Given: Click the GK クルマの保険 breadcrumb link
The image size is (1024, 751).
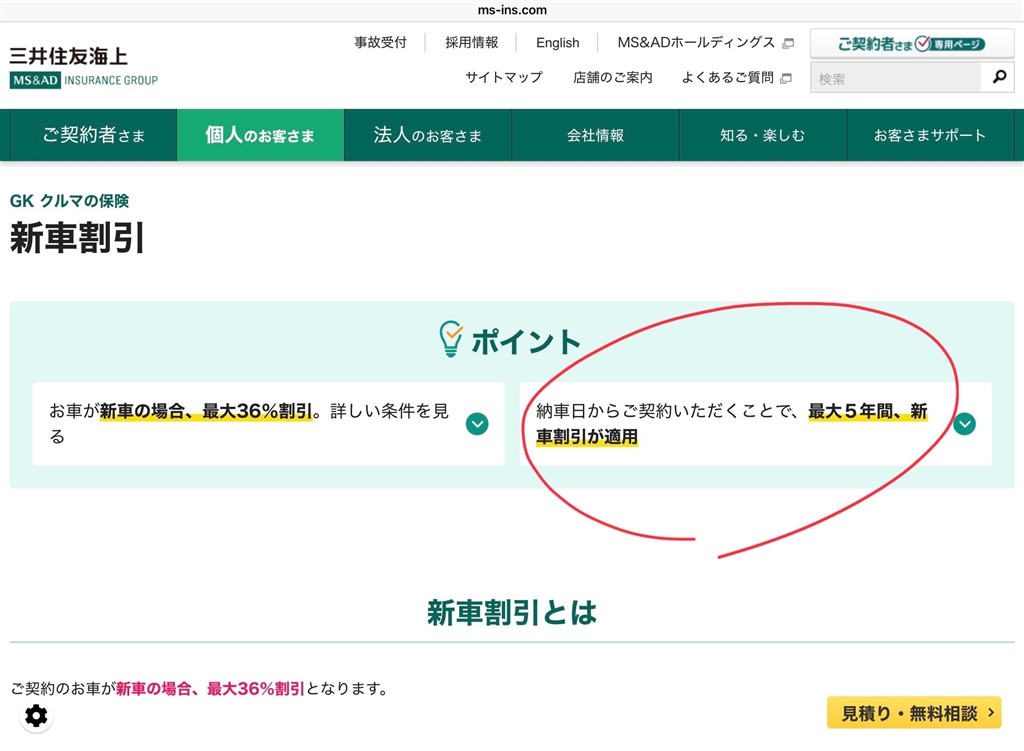Looking at the screenshot, I should point(69,200).
